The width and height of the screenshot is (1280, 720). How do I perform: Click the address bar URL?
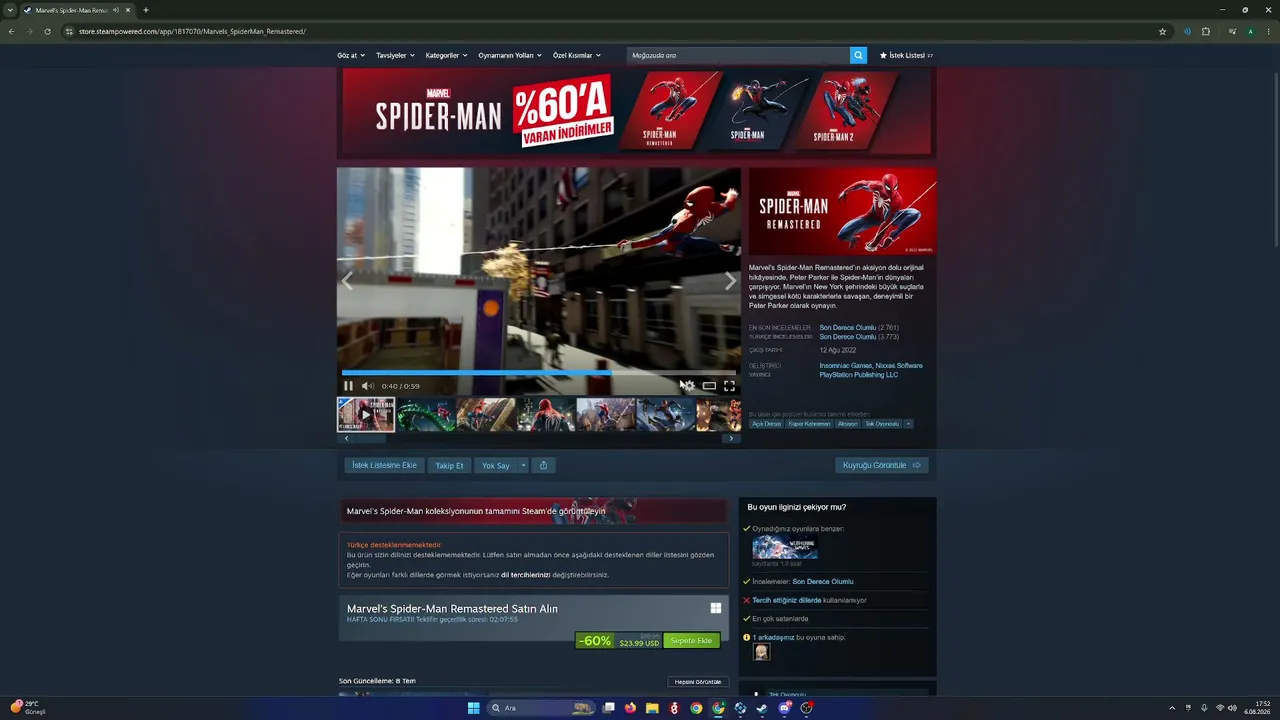192,31
